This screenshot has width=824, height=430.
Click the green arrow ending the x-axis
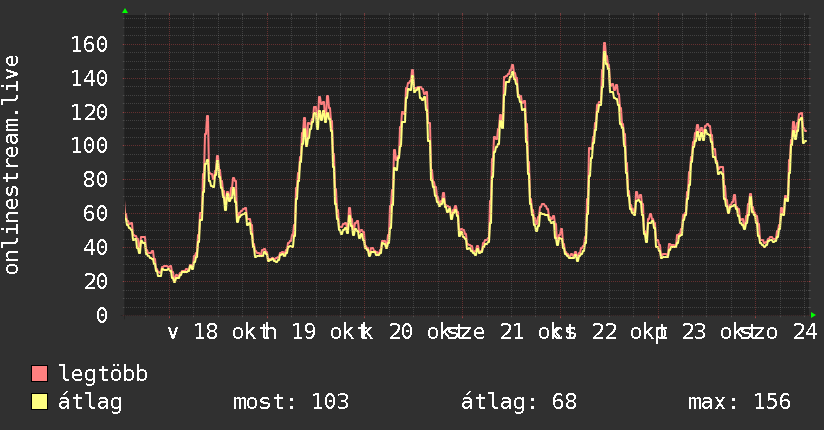(x=813, y=315)
